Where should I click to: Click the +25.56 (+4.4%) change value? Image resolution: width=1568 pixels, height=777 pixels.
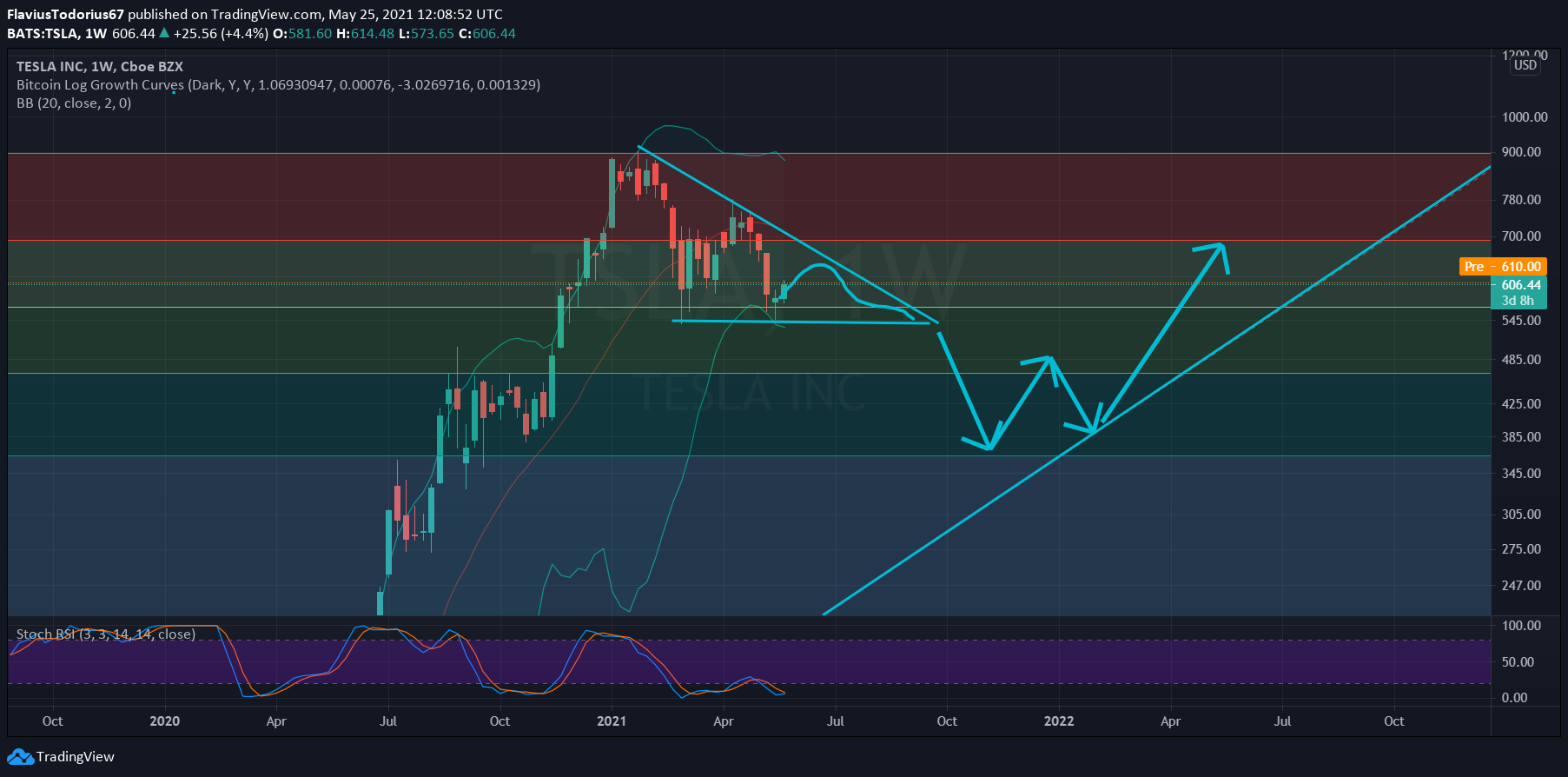point(221,33)
